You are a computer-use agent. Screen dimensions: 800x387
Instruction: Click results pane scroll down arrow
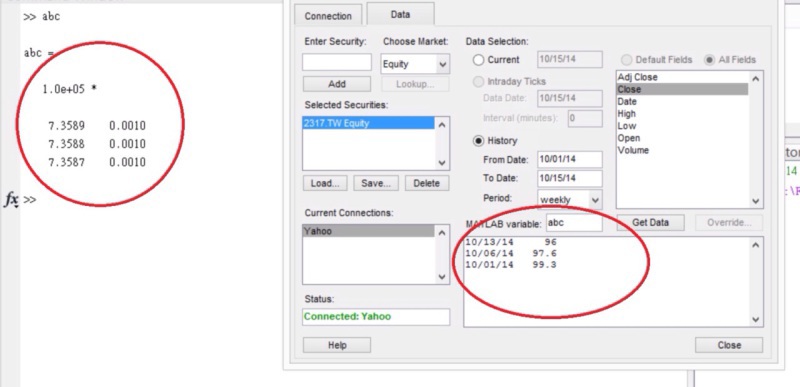tap(756, 320)
